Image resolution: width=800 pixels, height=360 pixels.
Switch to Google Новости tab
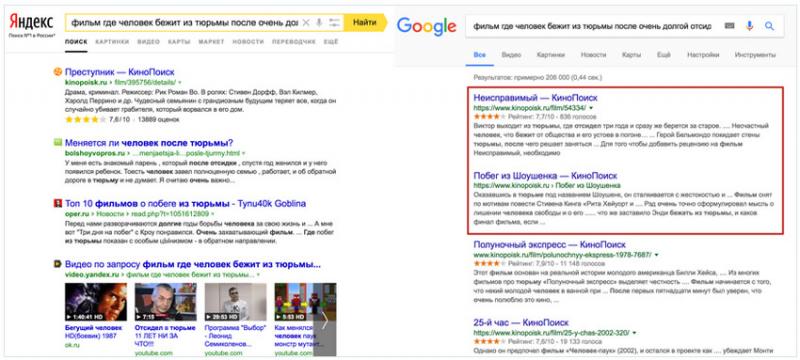point(593,55)
